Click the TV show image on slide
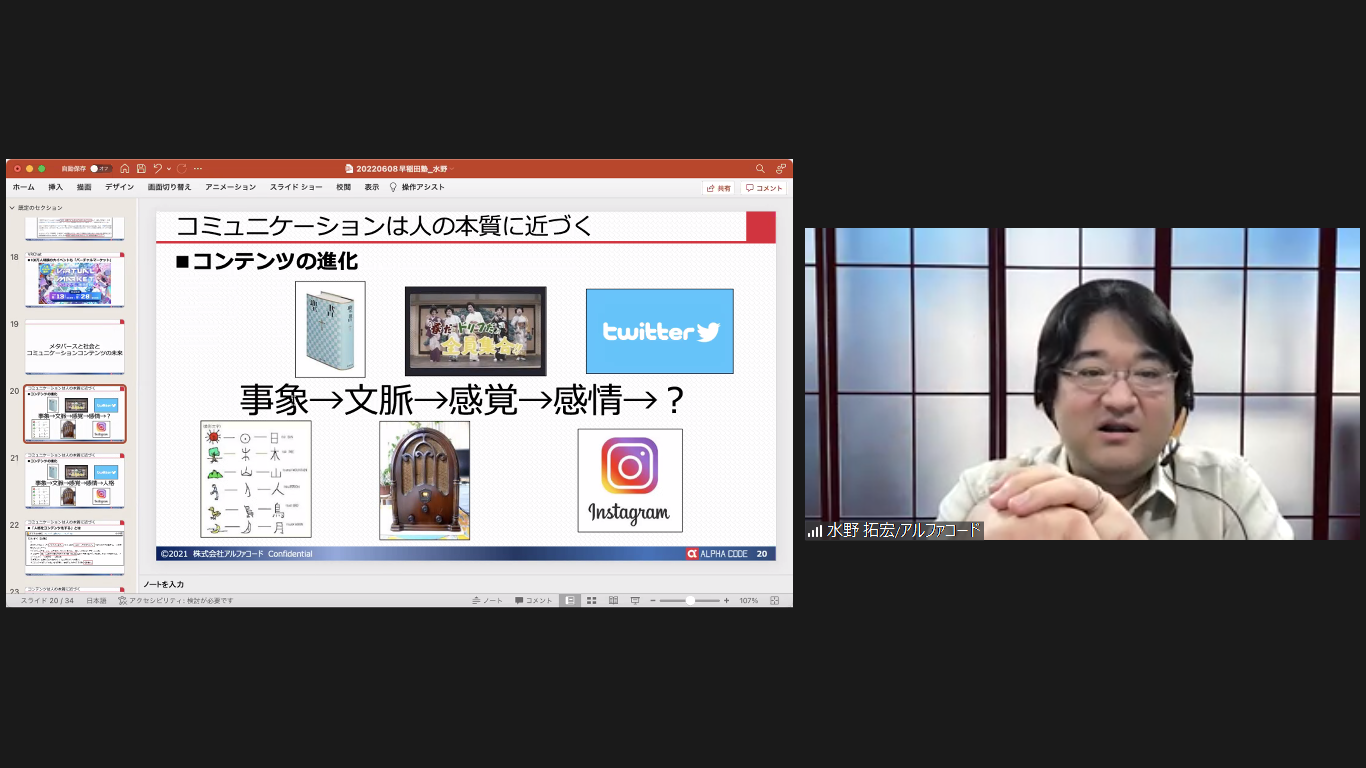Screen dimensions: 1366x768 (x=476, y=331)
